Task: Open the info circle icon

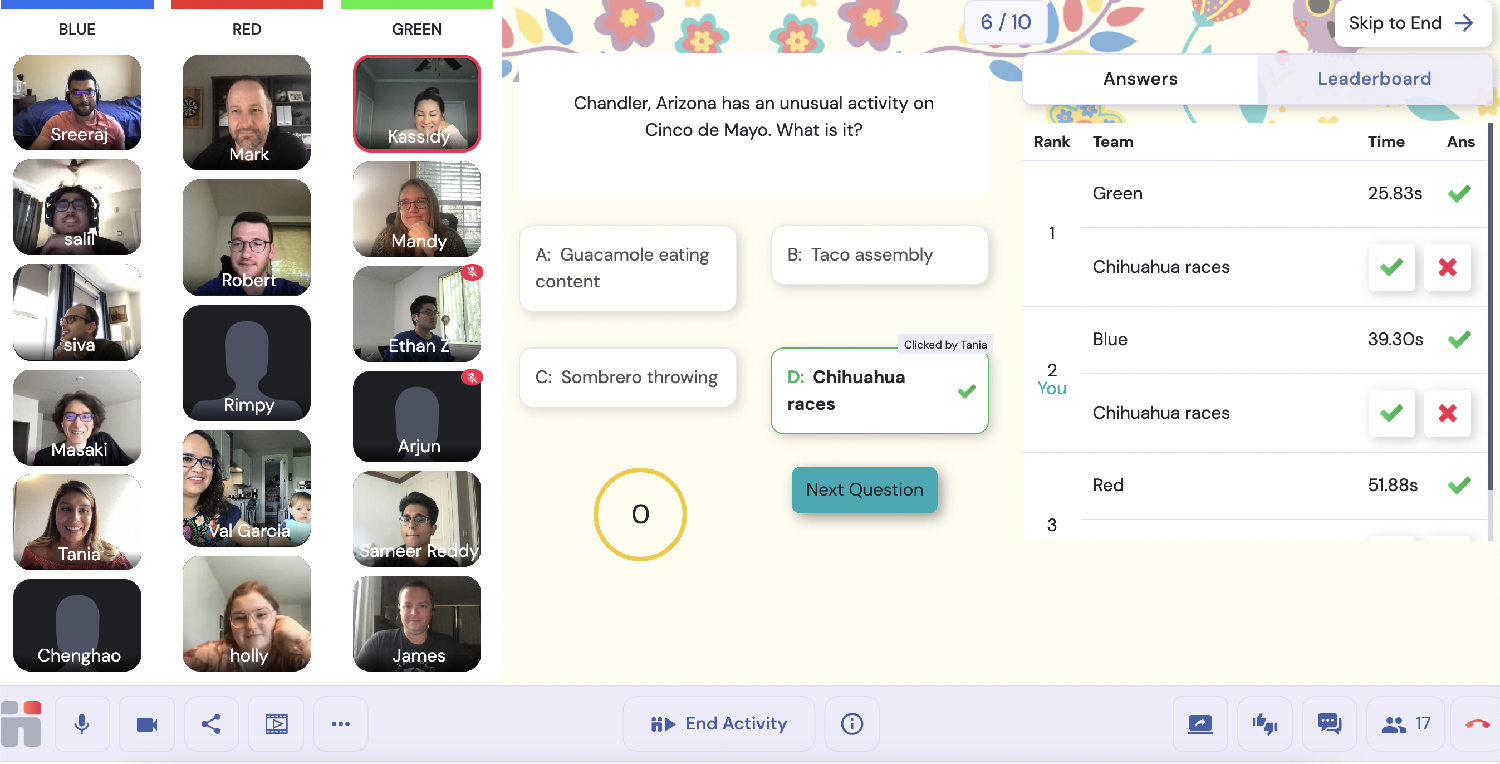Action: click(x=852, y=724)
